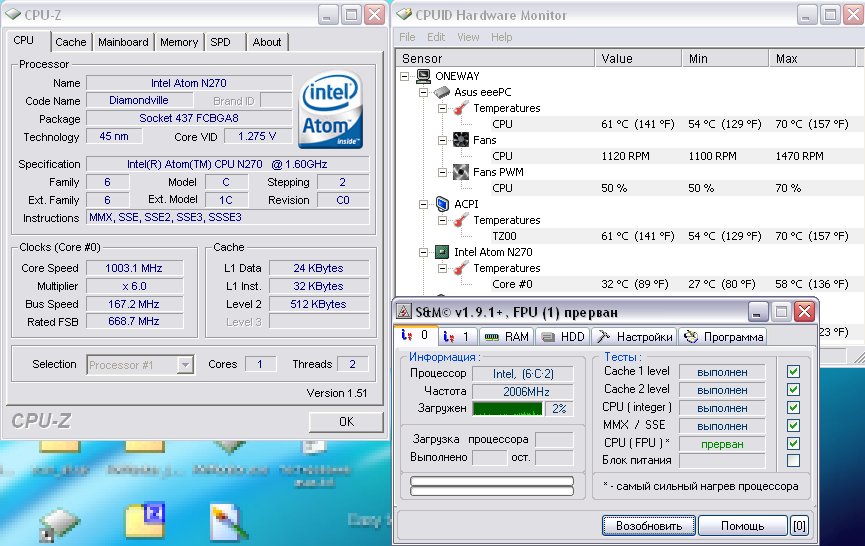This screenshot has height=546, width=865.
Task: Collapse the Intel Atom N270 tree node
Action: pyautogui.click(x=423, y=252)
